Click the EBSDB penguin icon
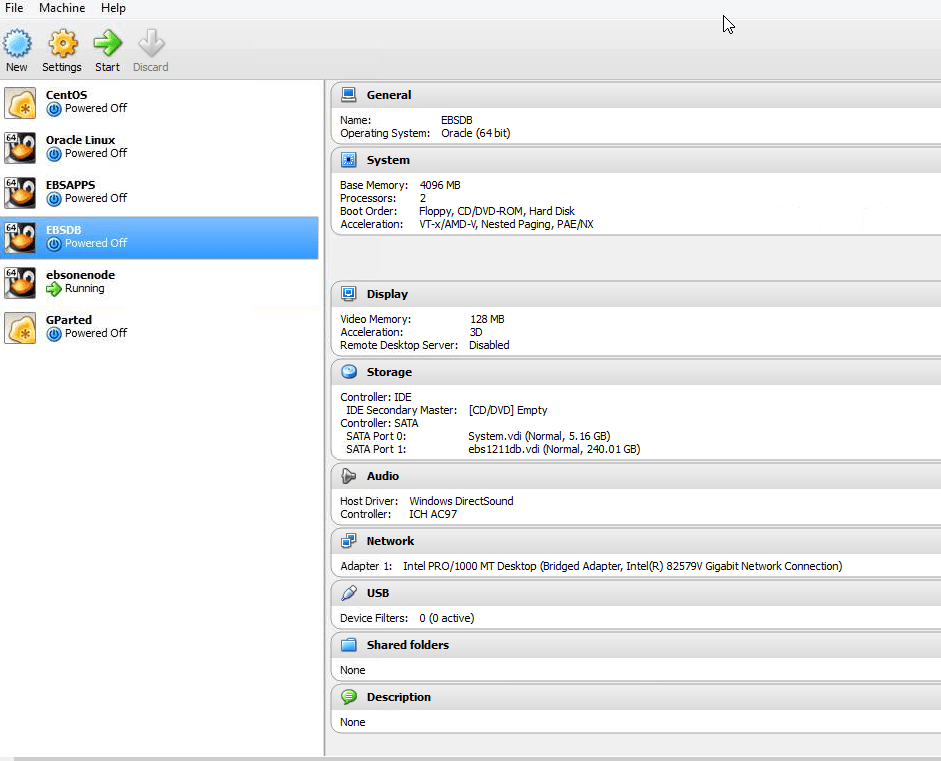This screenshot has height=761, width=941. click(x=20, y=238)
